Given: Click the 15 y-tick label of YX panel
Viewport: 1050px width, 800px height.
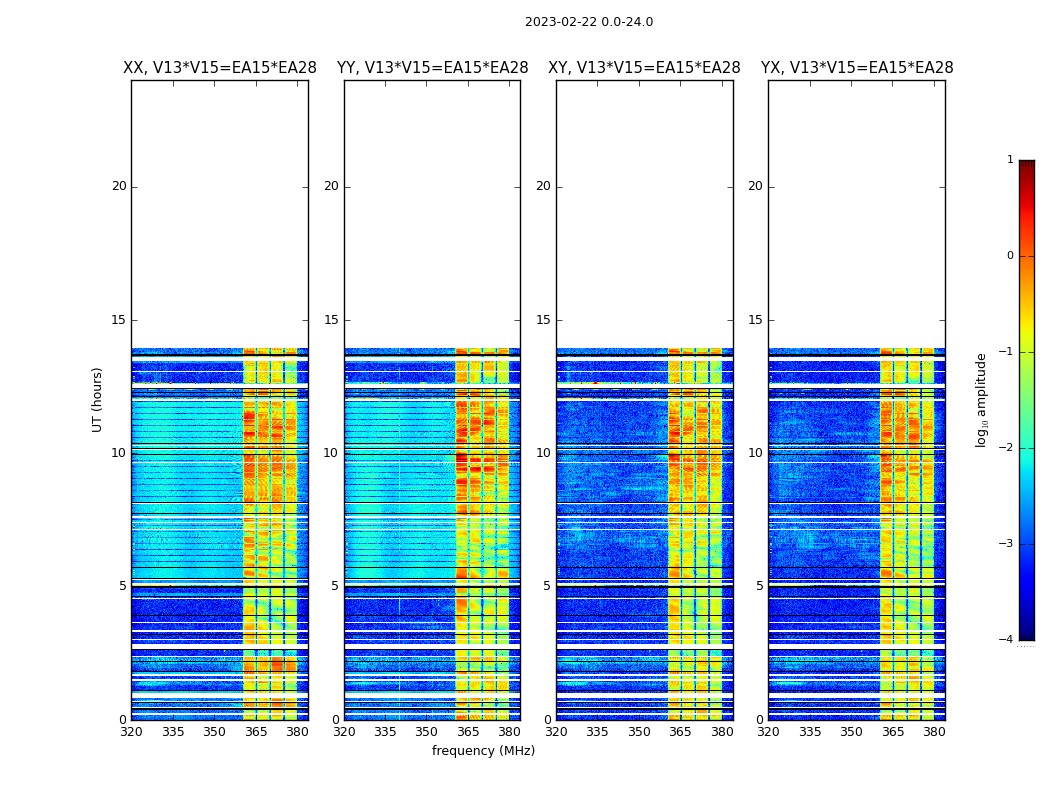Looking at the screenshot, I should click(759, 320).
